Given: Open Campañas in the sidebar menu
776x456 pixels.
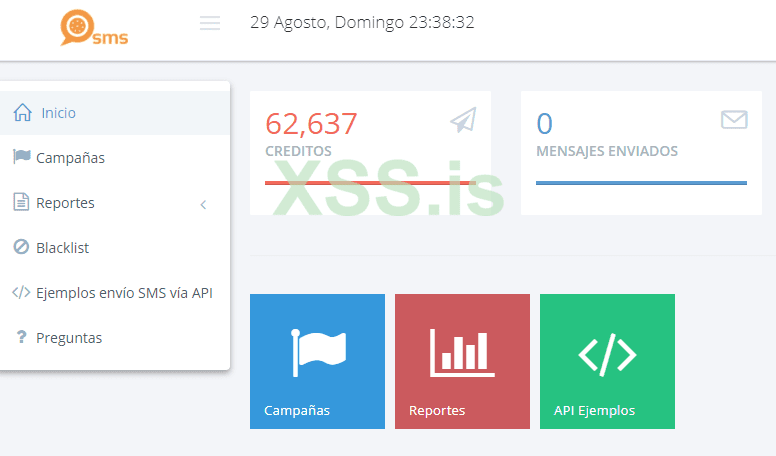Looking at the screenshot, I should tap(115, 158).
